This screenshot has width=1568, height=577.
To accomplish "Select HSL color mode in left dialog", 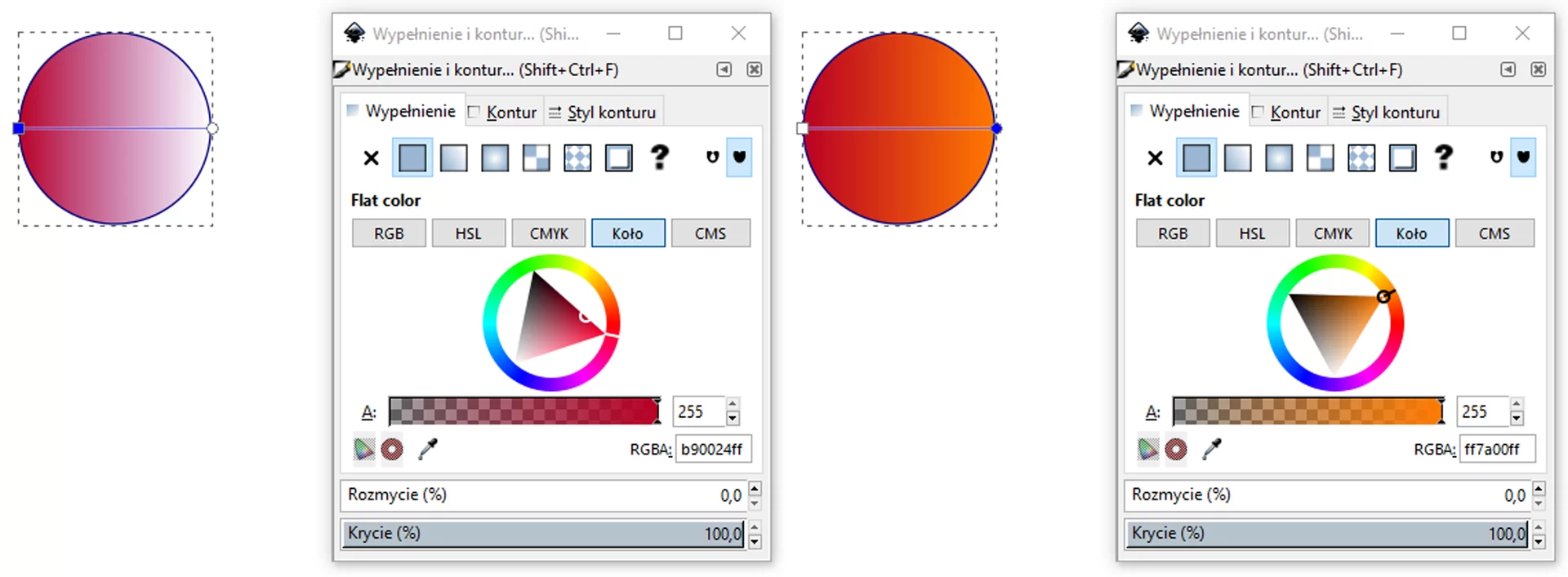I will click(469, 233).
